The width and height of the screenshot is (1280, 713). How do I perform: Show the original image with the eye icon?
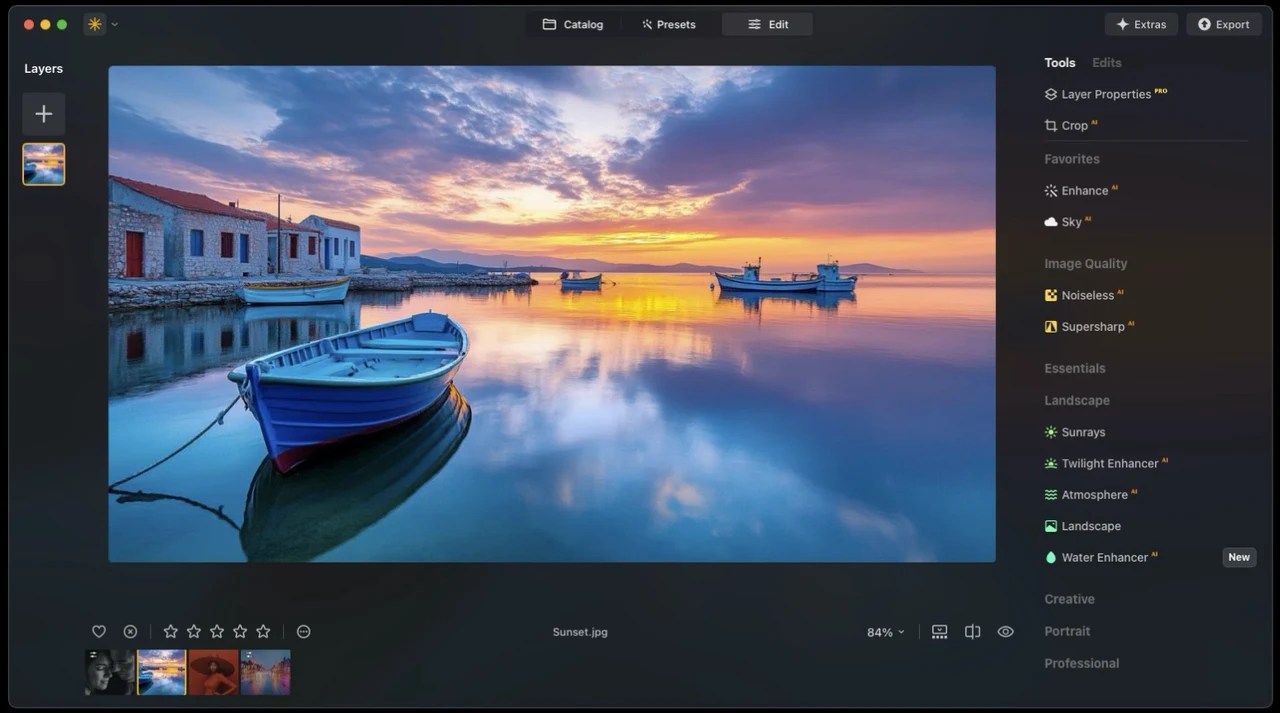click(x=1005, y=631)
